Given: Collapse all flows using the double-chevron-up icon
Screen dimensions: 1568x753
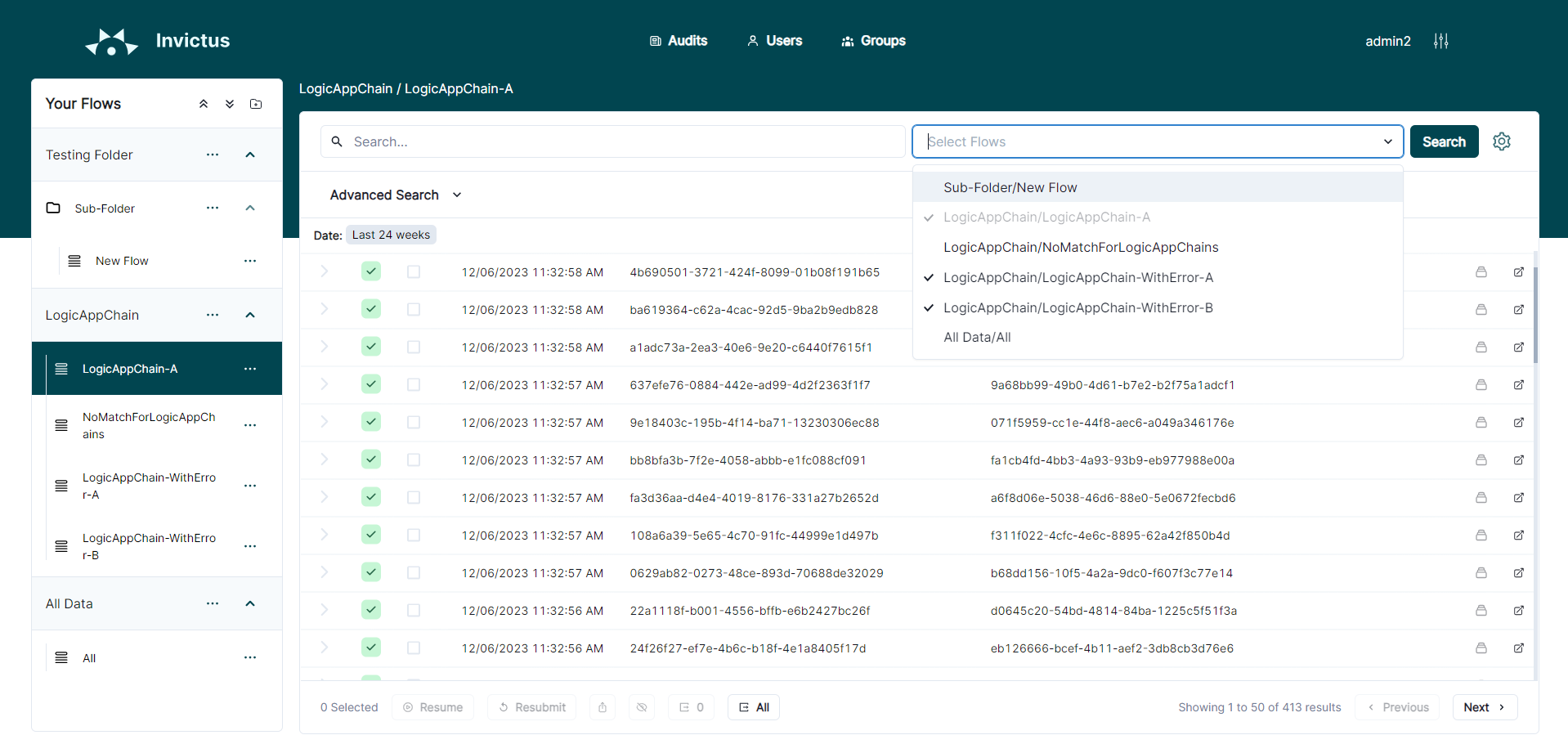Looking at the screenshot, I should 203,104.
